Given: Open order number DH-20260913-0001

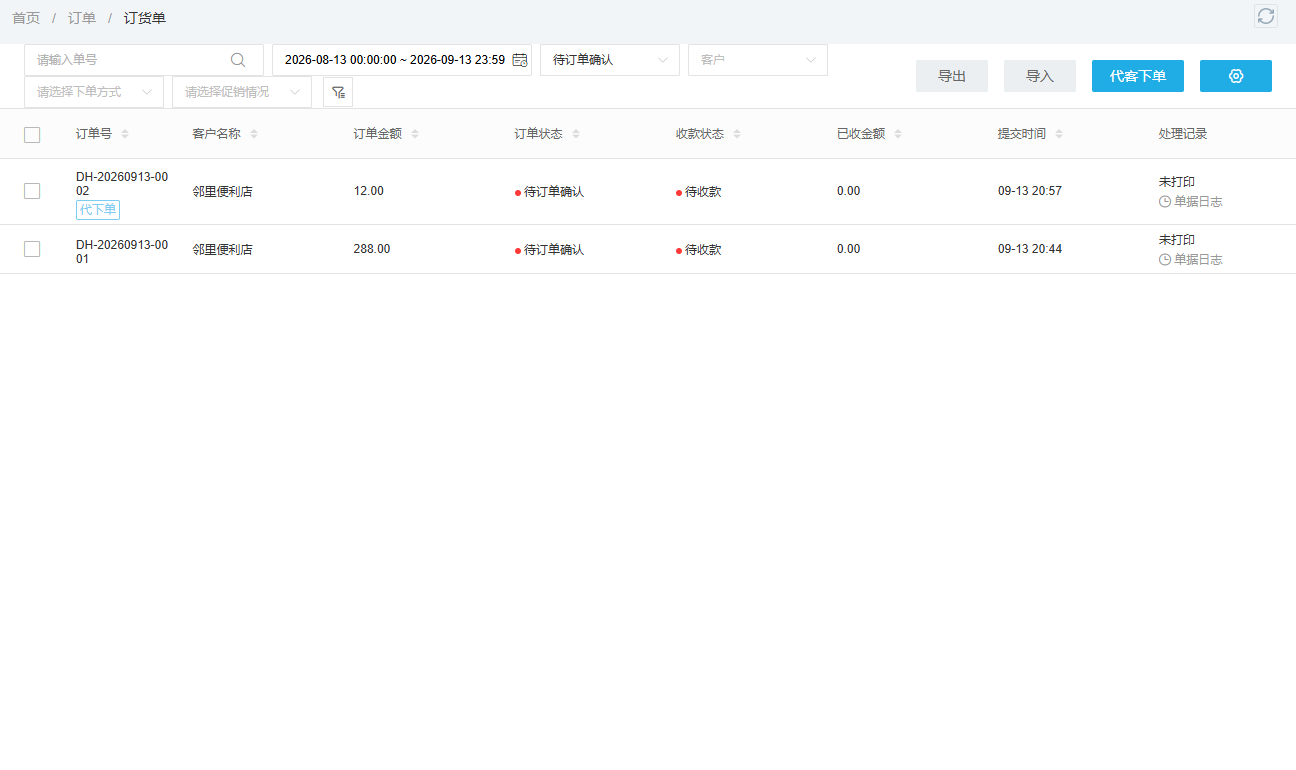Looking at the screenshot, I should coord(122,251).
